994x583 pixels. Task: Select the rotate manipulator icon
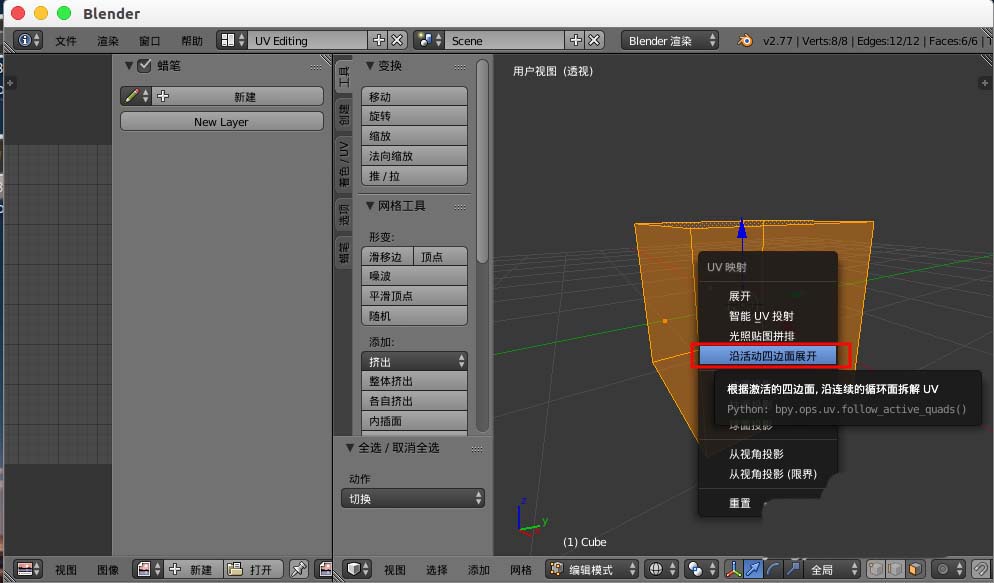[773, 568]
